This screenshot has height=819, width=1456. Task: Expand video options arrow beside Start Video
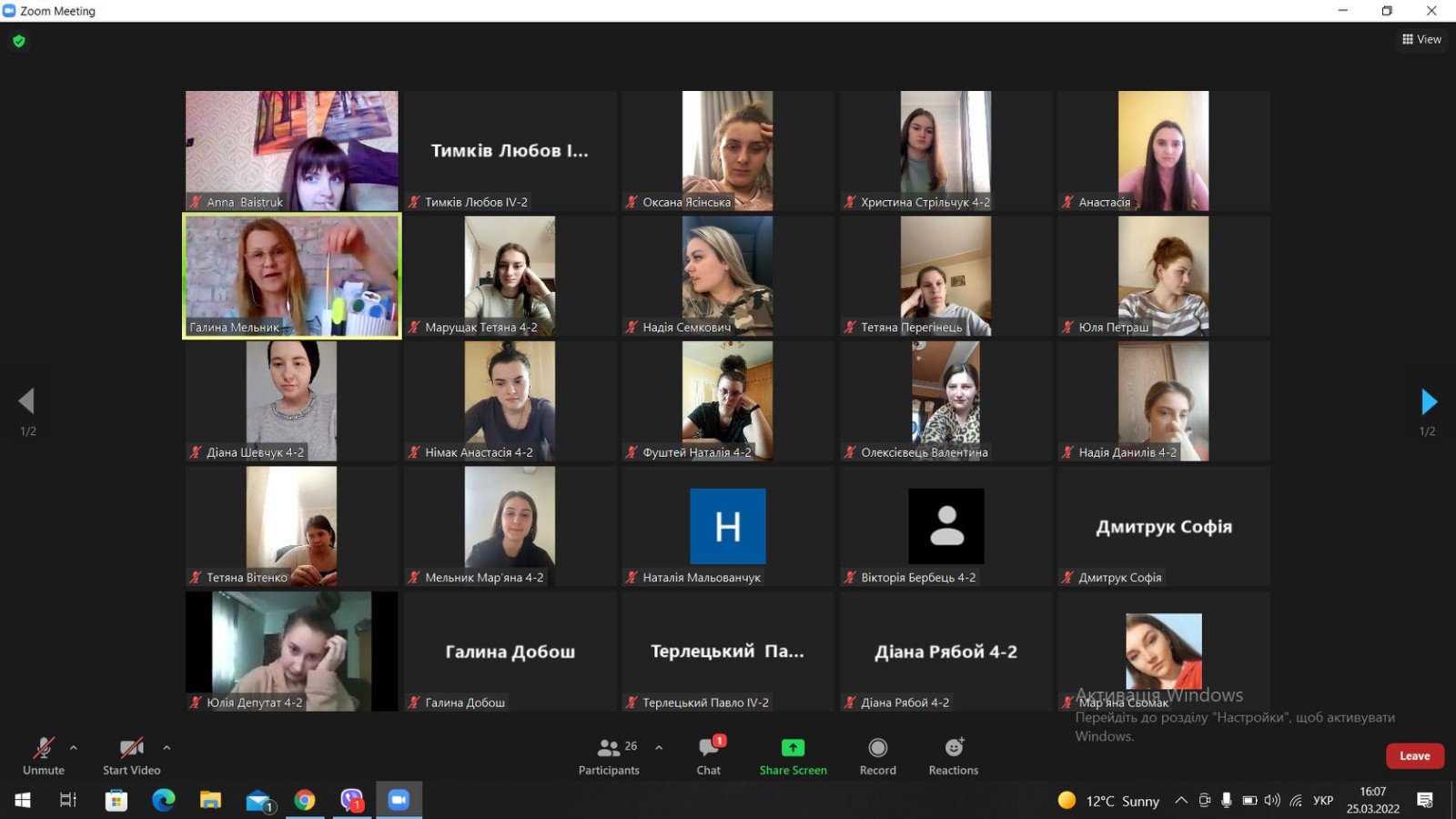tap(167, 748)
